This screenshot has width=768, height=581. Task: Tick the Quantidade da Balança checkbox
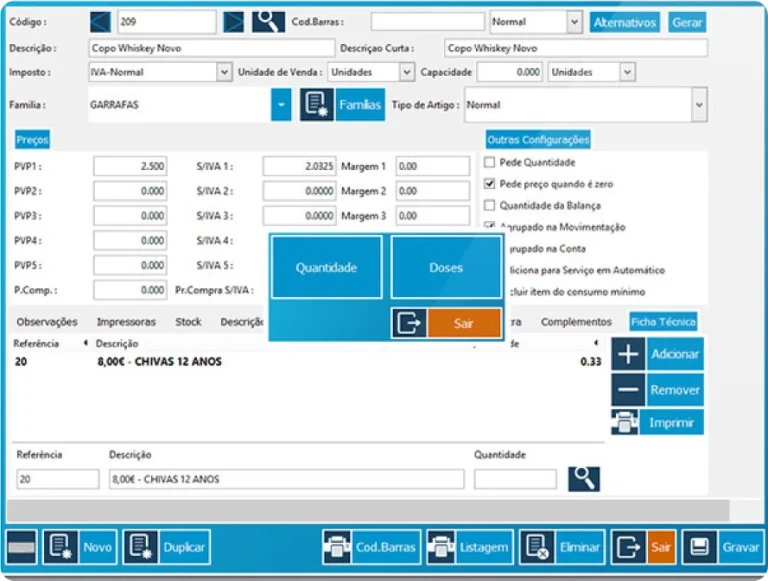(x=489, y=206)
